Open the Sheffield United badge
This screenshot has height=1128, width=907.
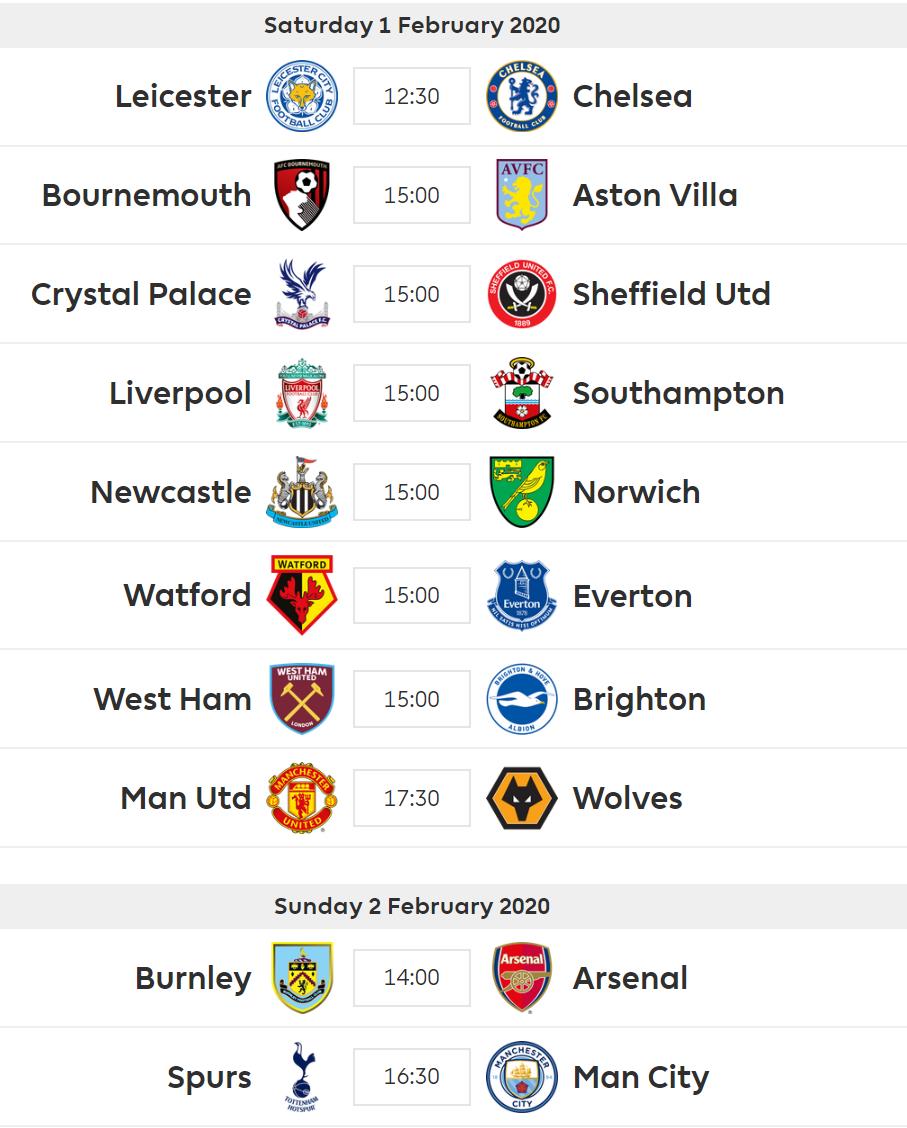pyautogui.click(x=521, y=294)
